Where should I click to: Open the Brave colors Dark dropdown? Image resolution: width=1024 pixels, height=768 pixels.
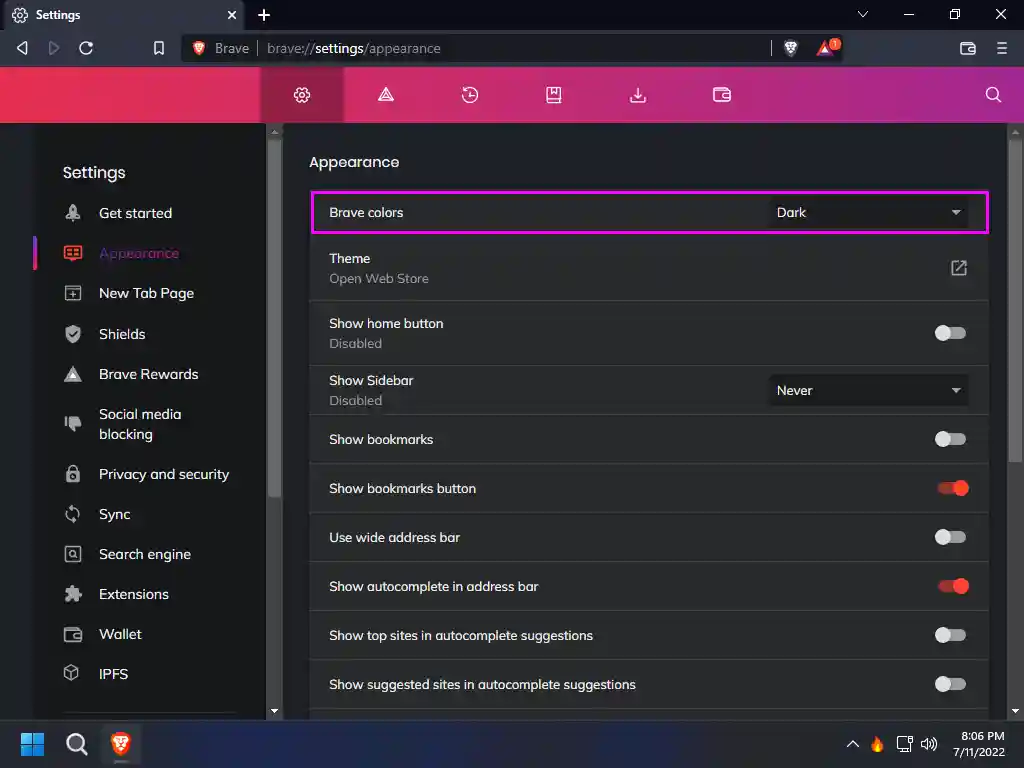(868, 212)
